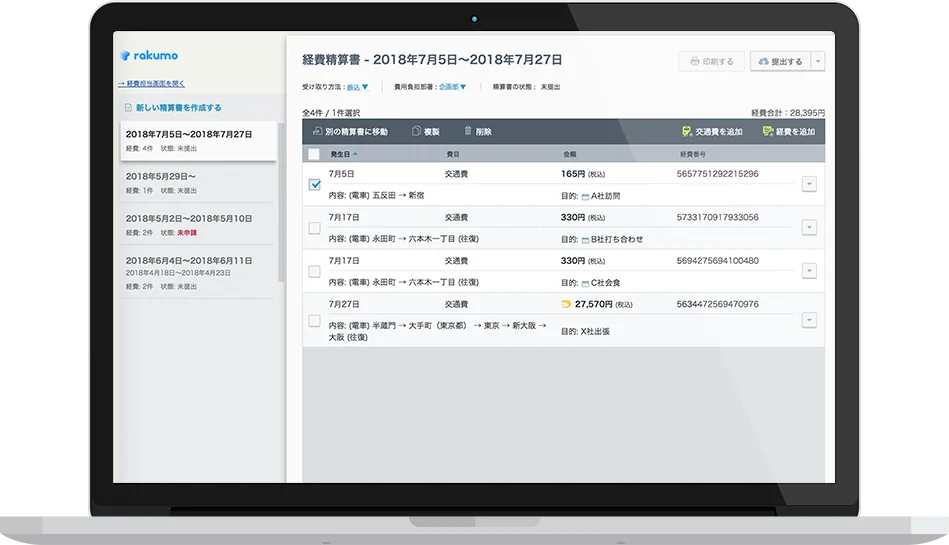The image size is (949, 545).
Task: Click expense number 5733170917933056
Action: pos(717,217)
